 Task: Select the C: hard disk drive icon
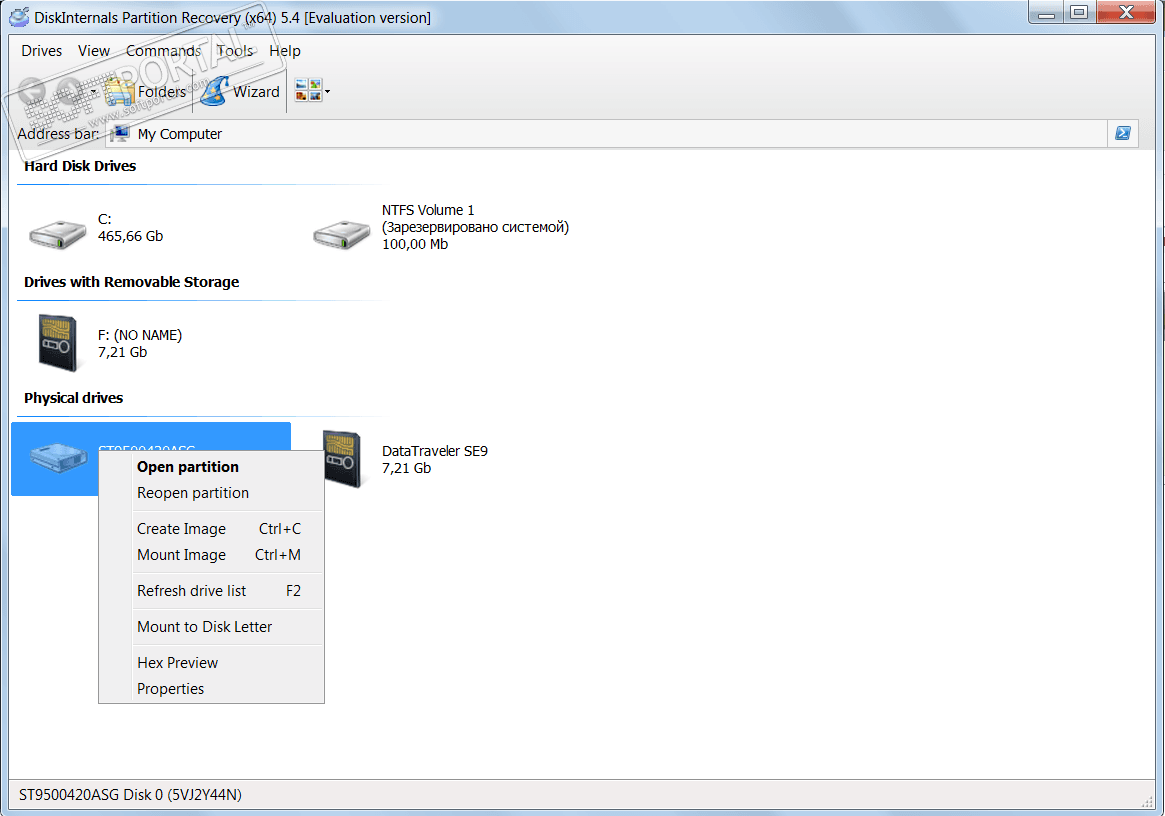(x=58, y=233)
